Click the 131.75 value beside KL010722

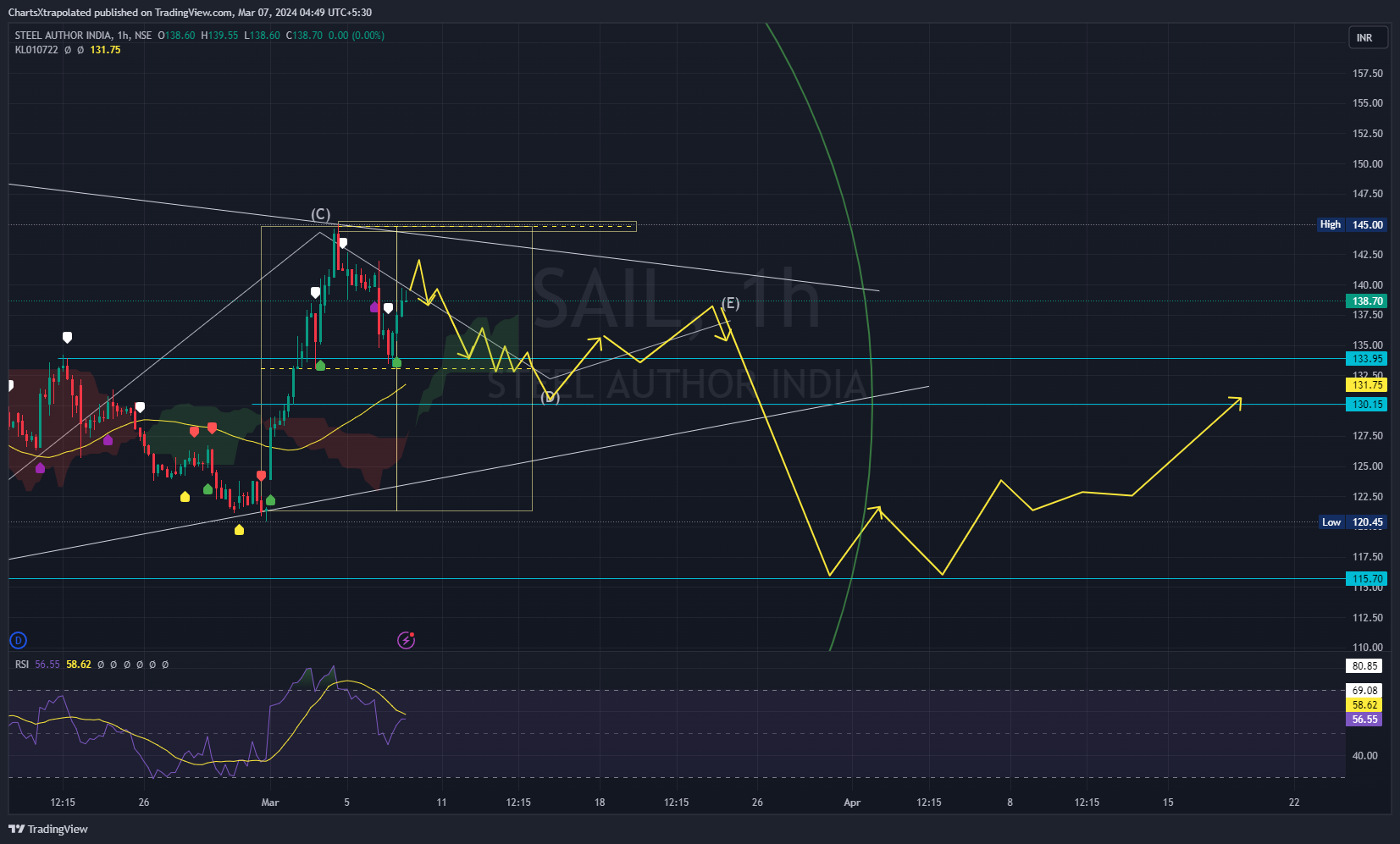pos(105,50)
